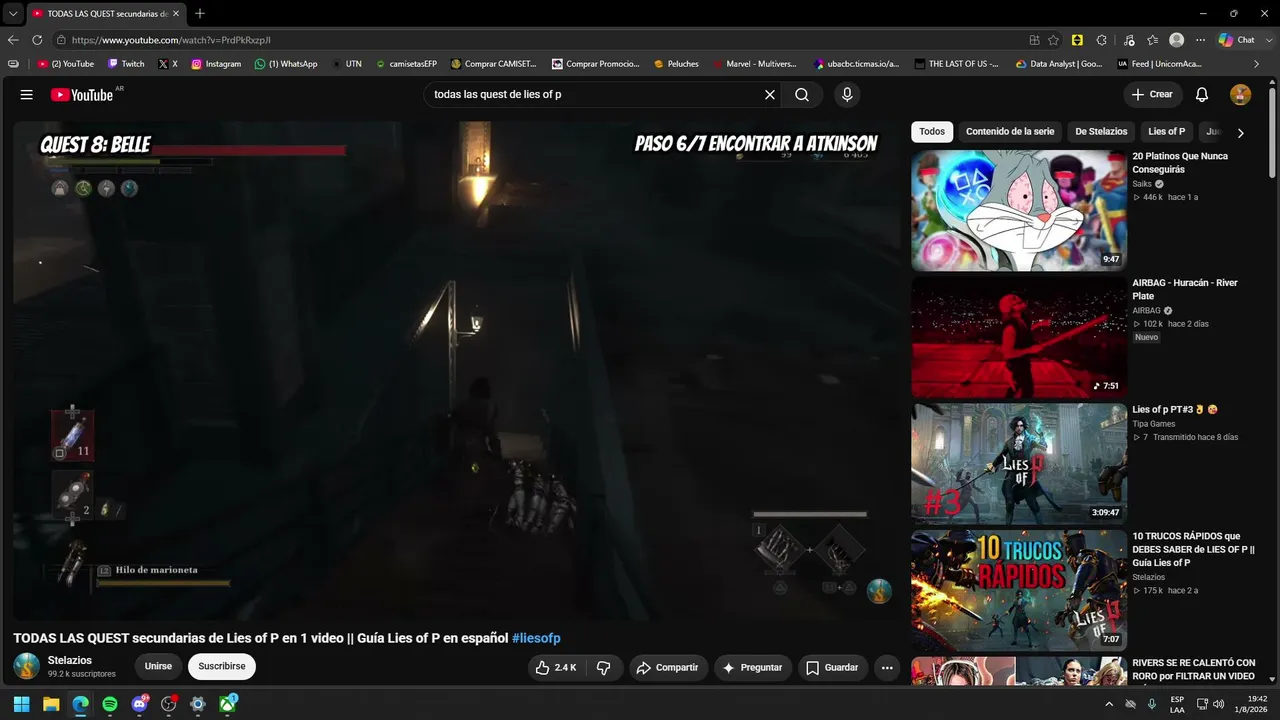Open 'AIRBAG - Huracán - River Plate' title
The height and width of the screenshot is (720, 1280).
(x=1185, y=289)
